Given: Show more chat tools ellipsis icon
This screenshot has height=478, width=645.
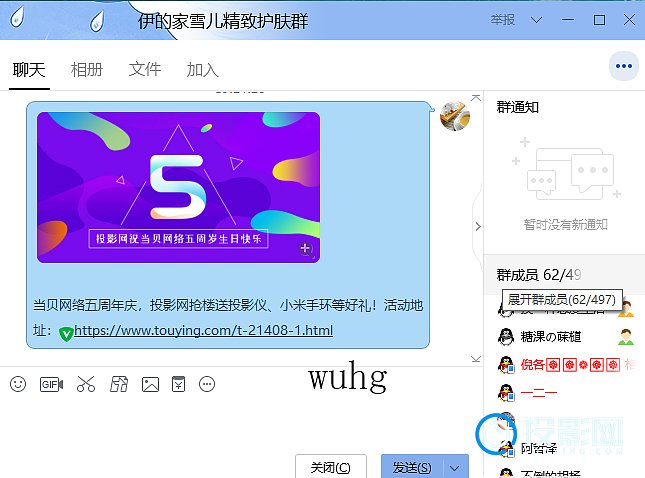Looking at the screenshot, I should click(x=207, y=384).
